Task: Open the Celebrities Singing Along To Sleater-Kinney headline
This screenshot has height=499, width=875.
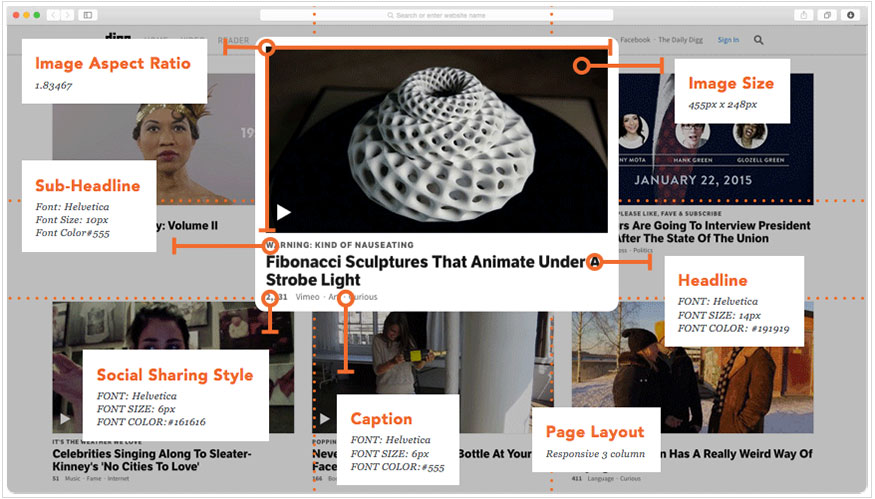Action: [152, 460]
